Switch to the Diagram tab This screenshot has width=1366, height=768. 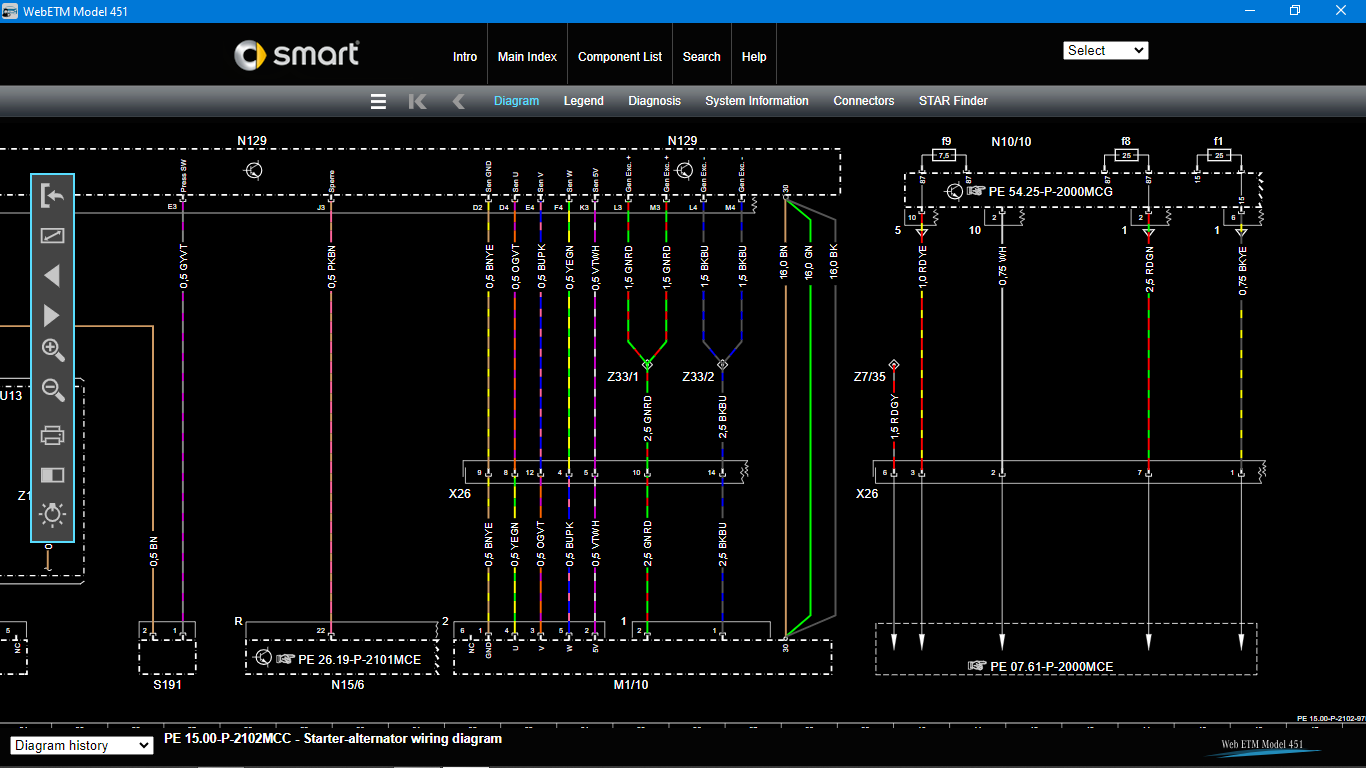click(x=516, y=101)
